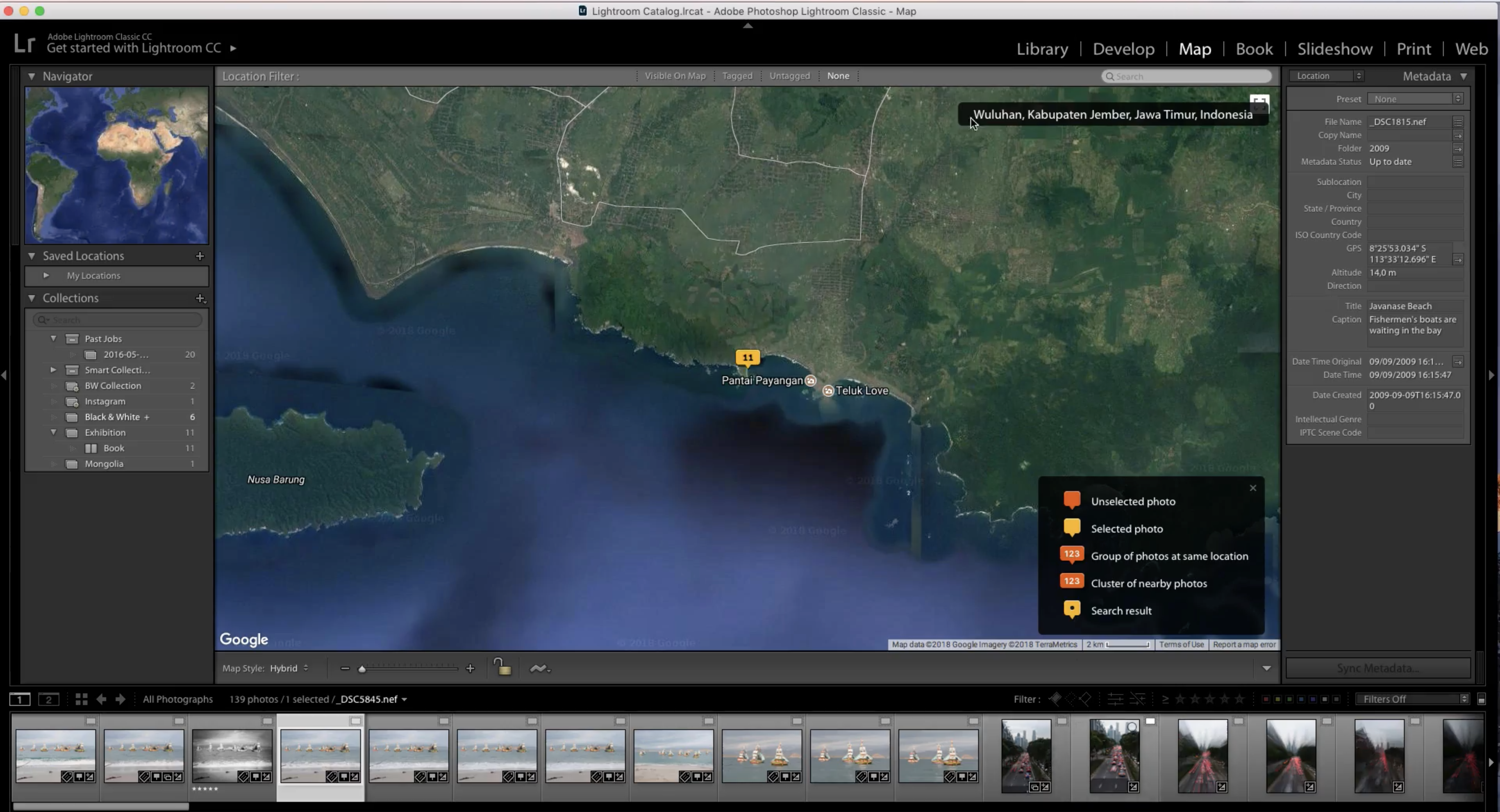Switch to the Library module
This screenshot has height=812, width=1500.
point(1042,49)
